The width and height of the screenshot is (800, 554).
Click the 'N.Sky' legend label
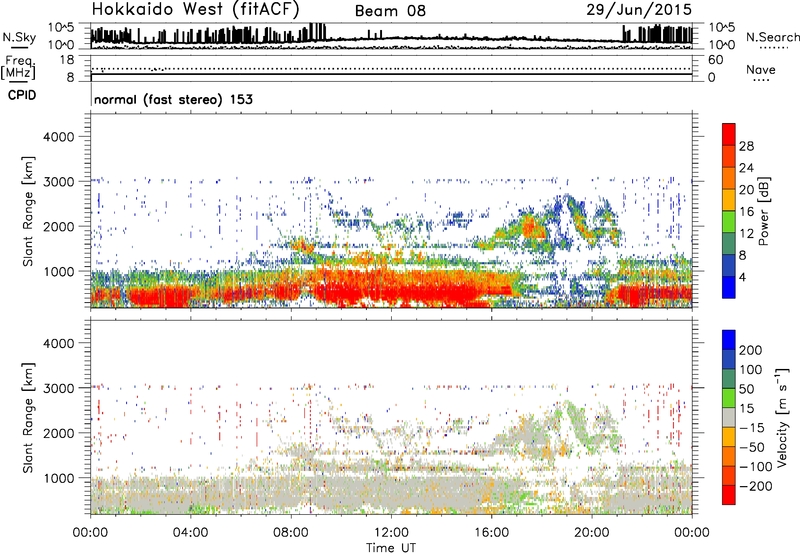(19, 38)
